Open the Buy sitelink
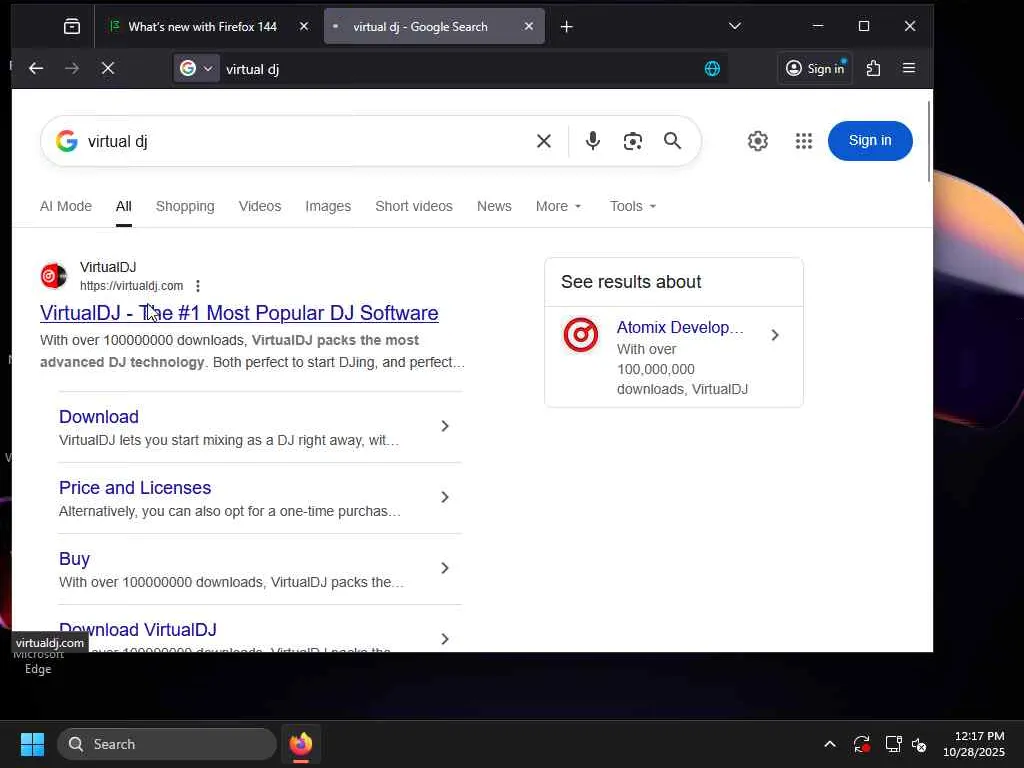This screenshot has width=1024, height=768. point(74,559)
